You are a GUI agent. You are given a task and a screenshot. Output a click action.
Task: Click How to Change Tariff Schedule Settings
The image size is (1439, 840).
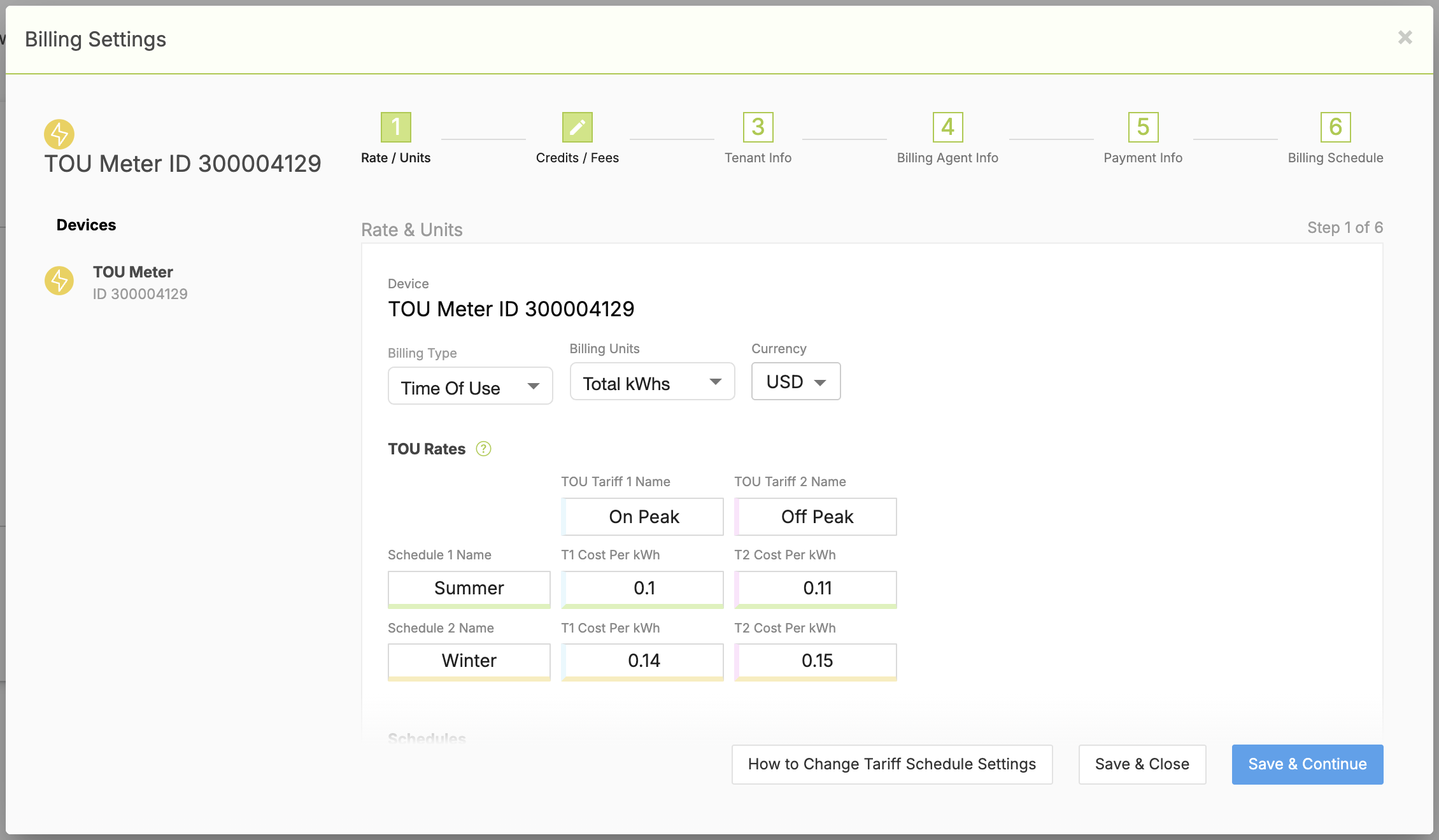[x=891, y=764]
